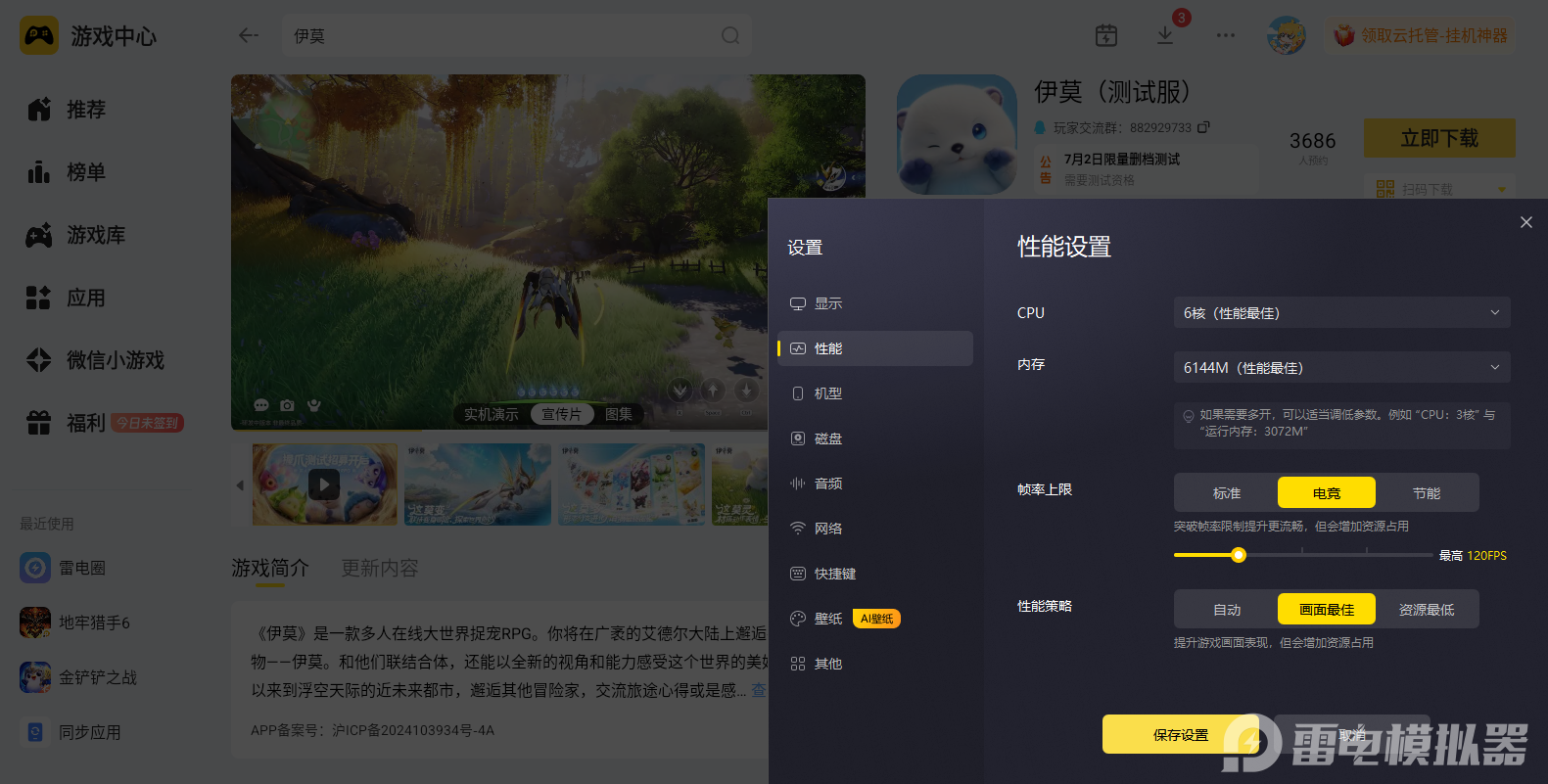Click the search magnifier icon
Viewport: 1548px width, 784px height.
[730, 35]
